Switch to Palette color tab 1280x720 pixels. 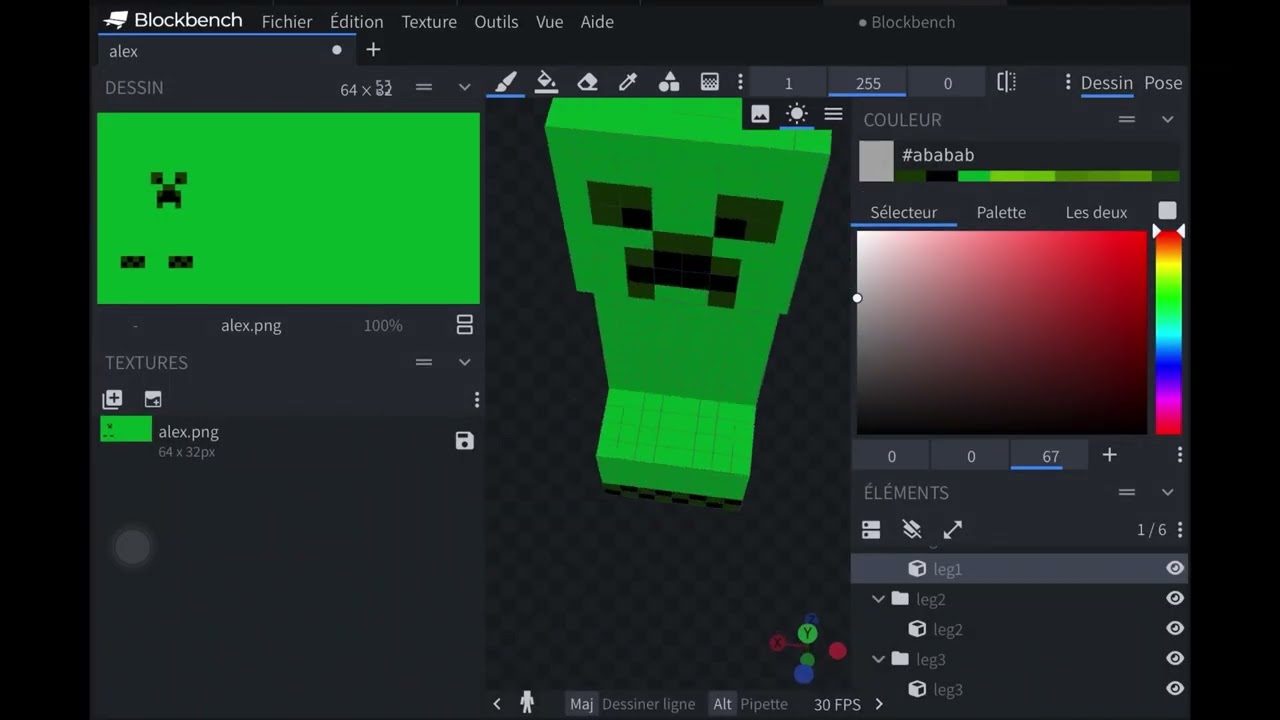point(1001,212)
